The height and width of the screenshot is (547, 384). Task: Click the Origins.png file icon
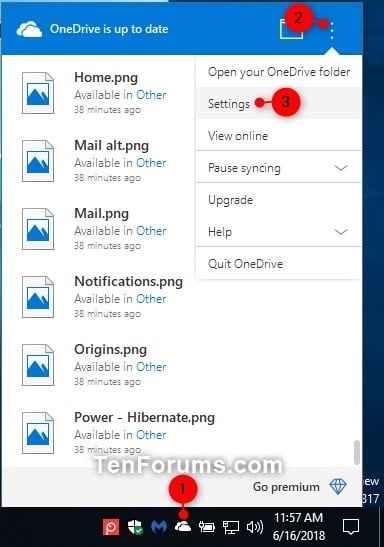coord(38,365)
